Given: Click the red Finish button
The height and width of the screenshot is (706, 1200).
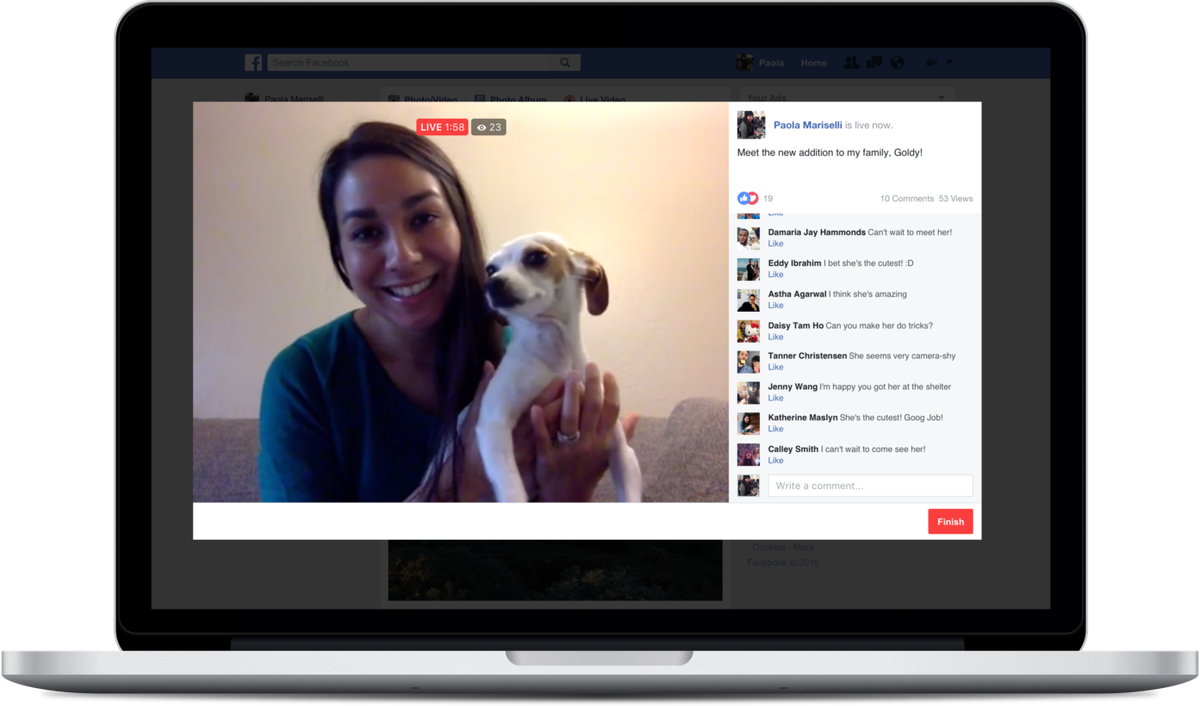Looking at the screenshot, I should tap(950, 521).
